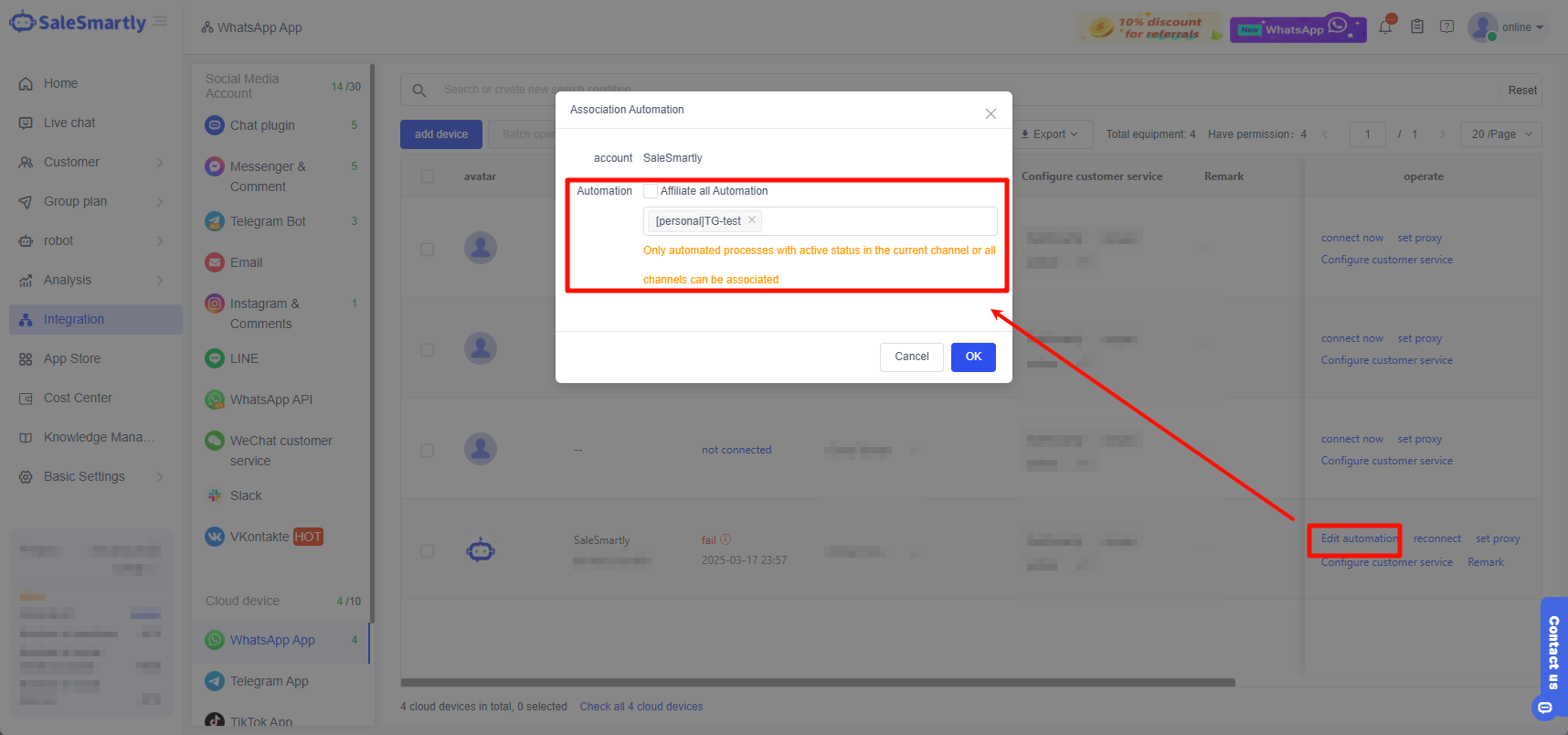Tick the checkbox for the not connected row
The image size is (1568, 735).
point(428,451)
